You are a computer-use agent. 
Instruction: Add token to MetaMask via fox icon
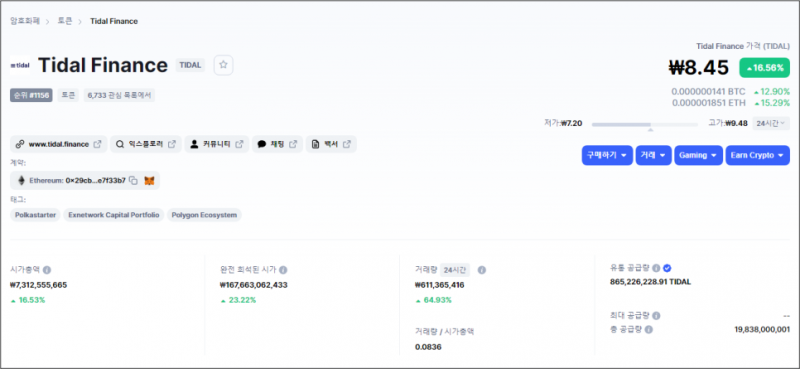coord(149,181)
